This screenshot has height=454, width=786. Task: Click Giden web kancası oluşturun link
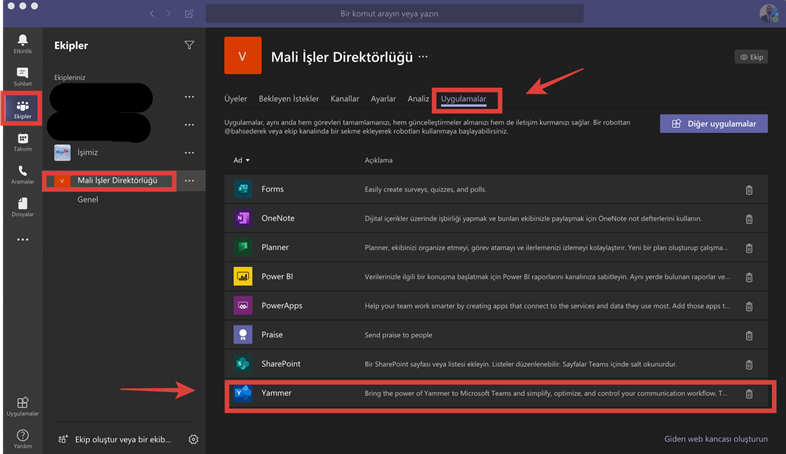(x=715, y=439)
